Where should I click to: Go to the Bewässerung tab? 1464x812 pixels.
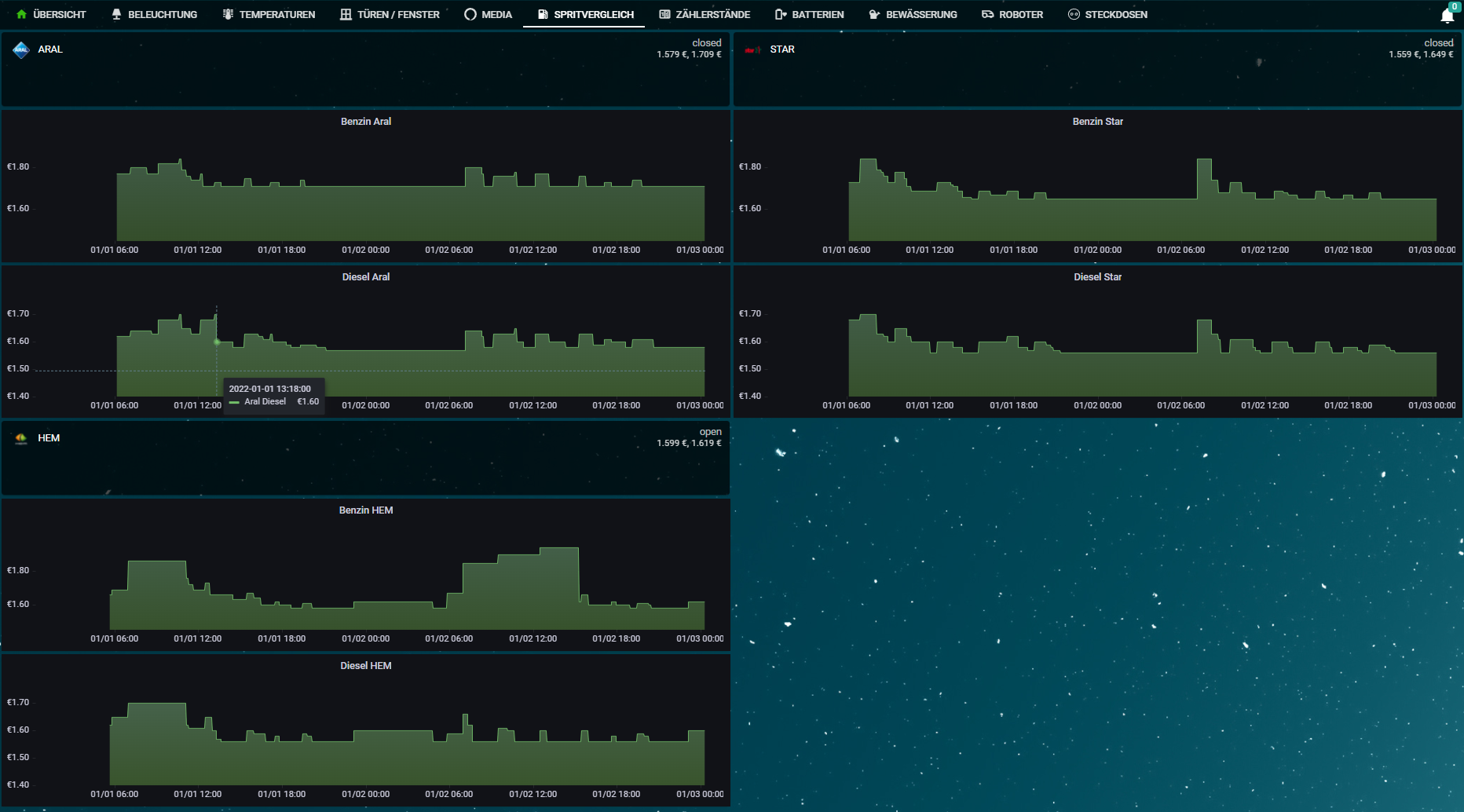pos(913,14)
